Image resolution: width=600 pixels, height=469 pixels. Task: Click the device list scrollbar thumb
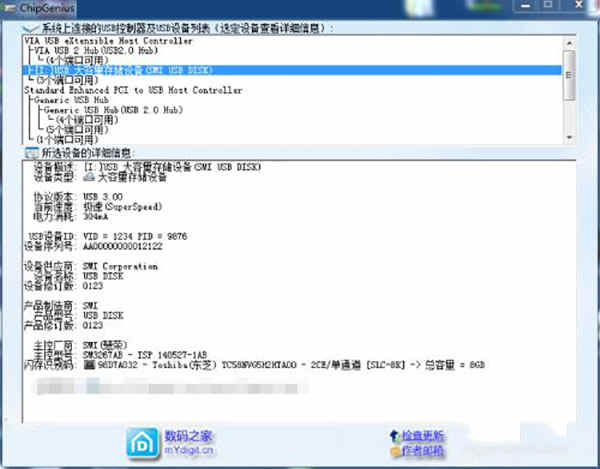569,75
